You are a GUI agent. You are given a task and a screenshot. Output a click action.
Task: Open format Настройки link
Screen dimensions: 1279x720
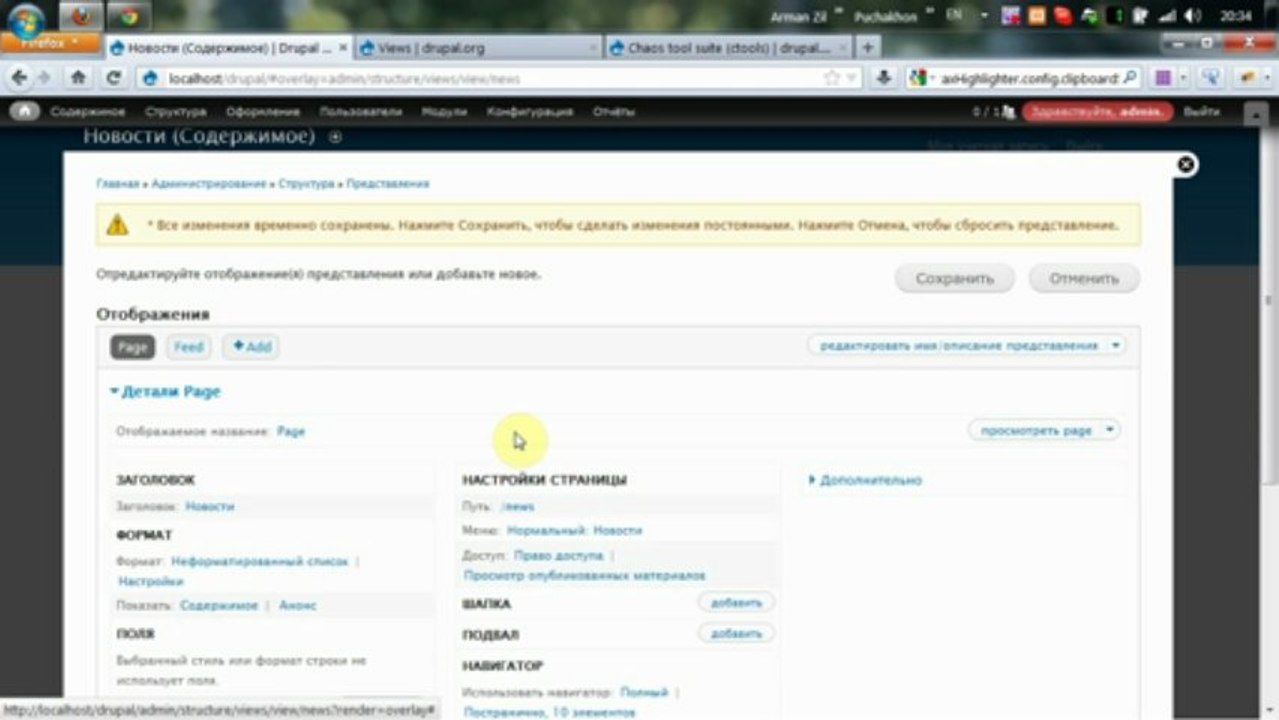click(151, 581)
